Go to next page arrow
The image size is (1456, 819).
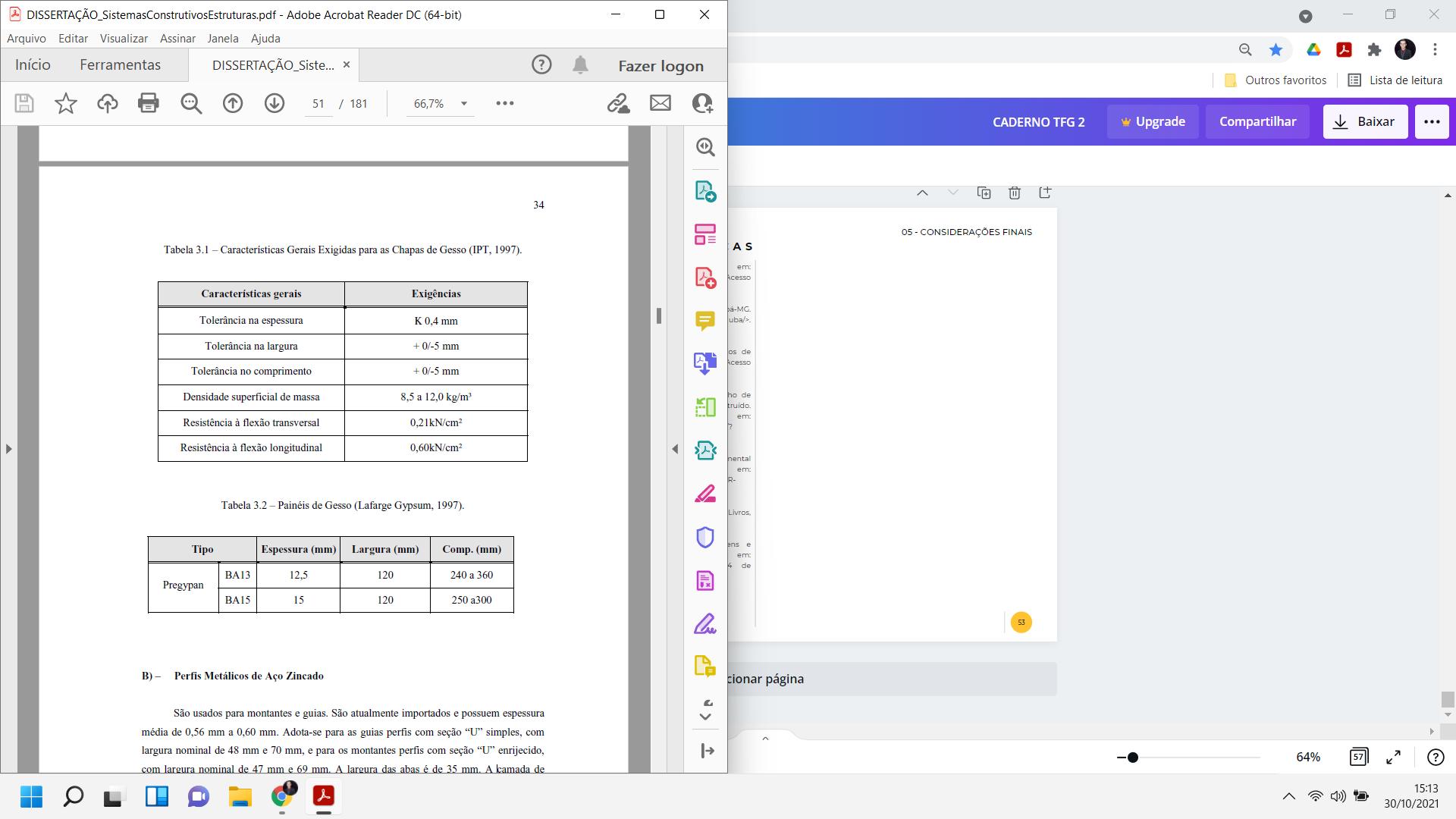point(274,103)
